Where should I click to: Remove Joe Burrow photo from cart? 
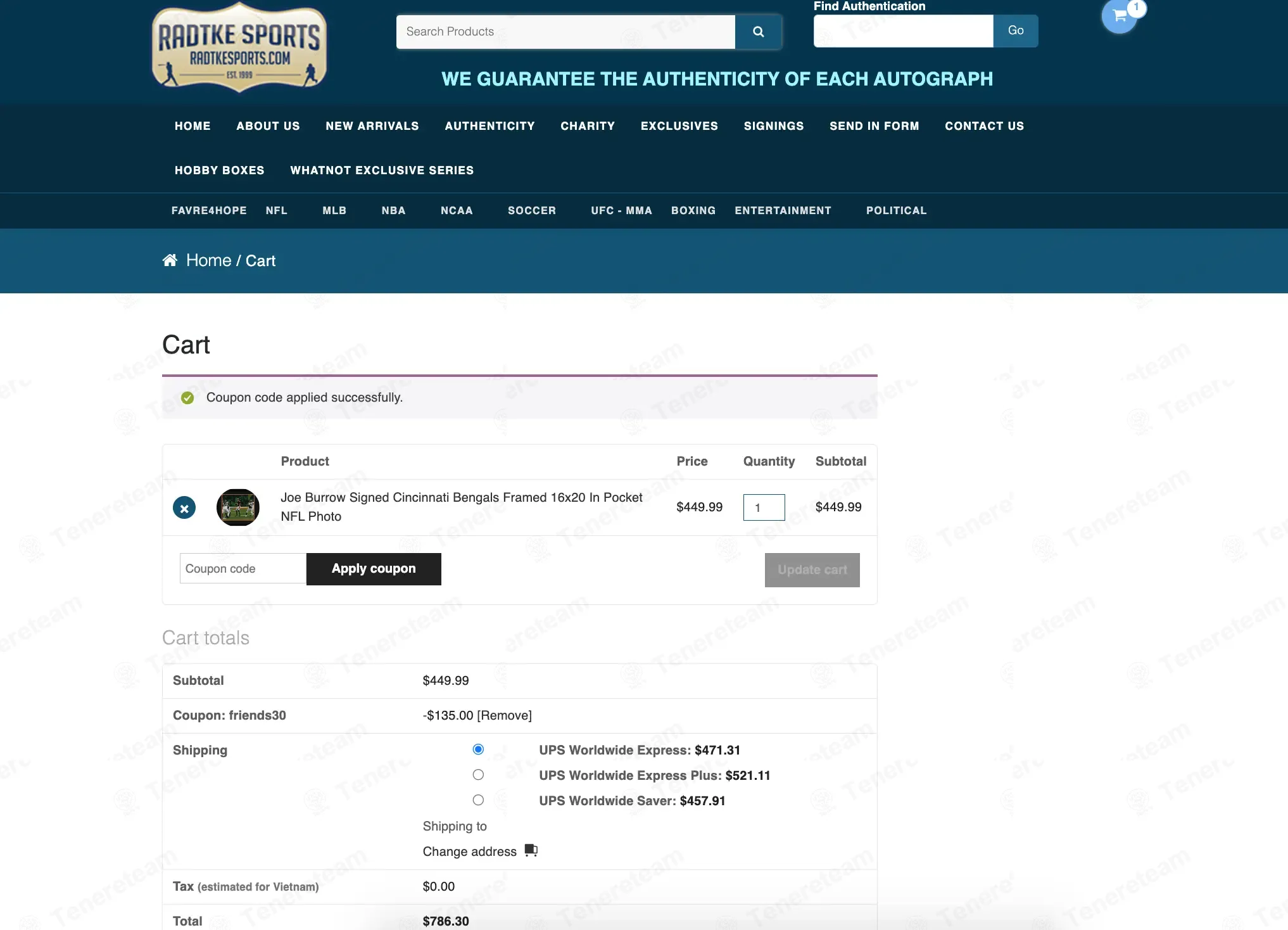[184, 508]
